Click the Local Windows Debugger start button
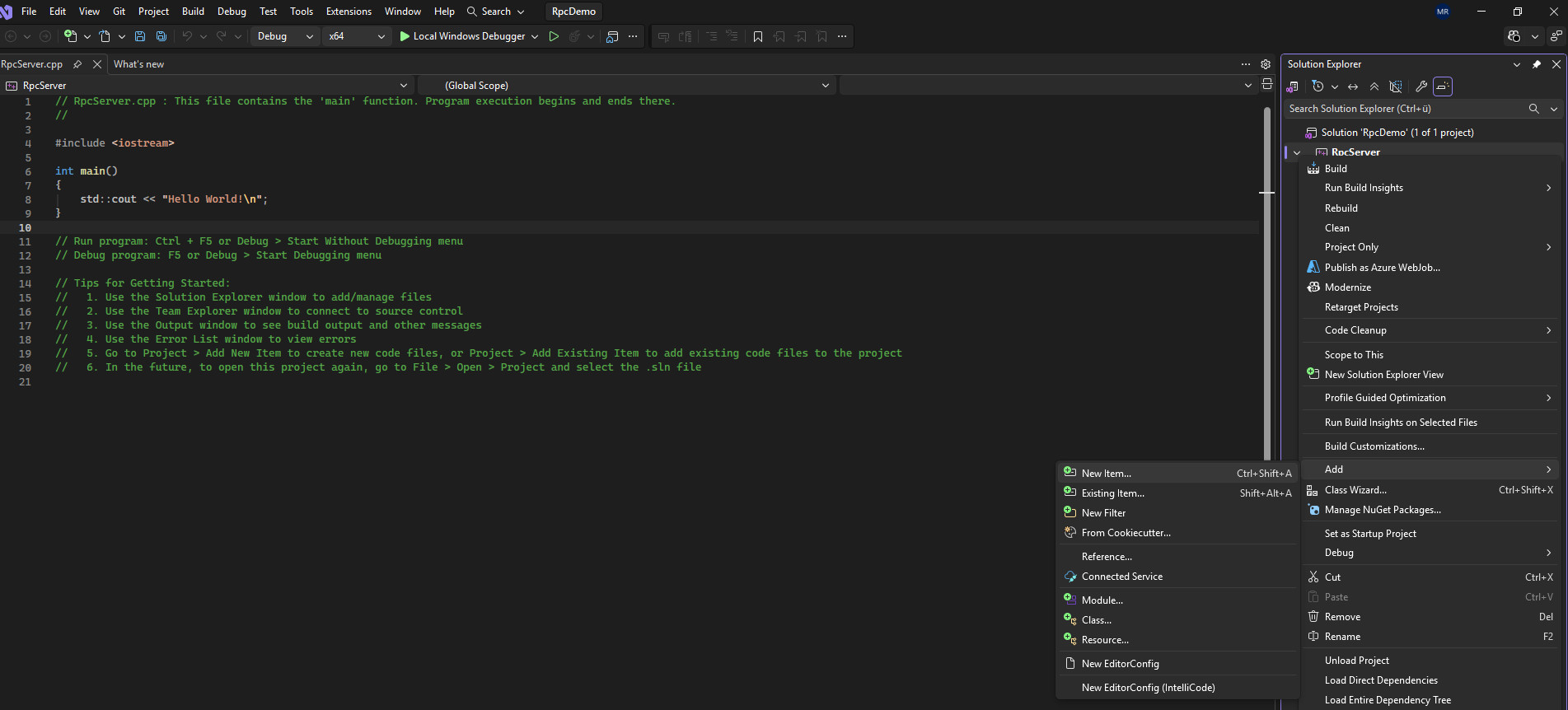The image size is (1568, 710). pyautogui.click(x=462, y=36)
